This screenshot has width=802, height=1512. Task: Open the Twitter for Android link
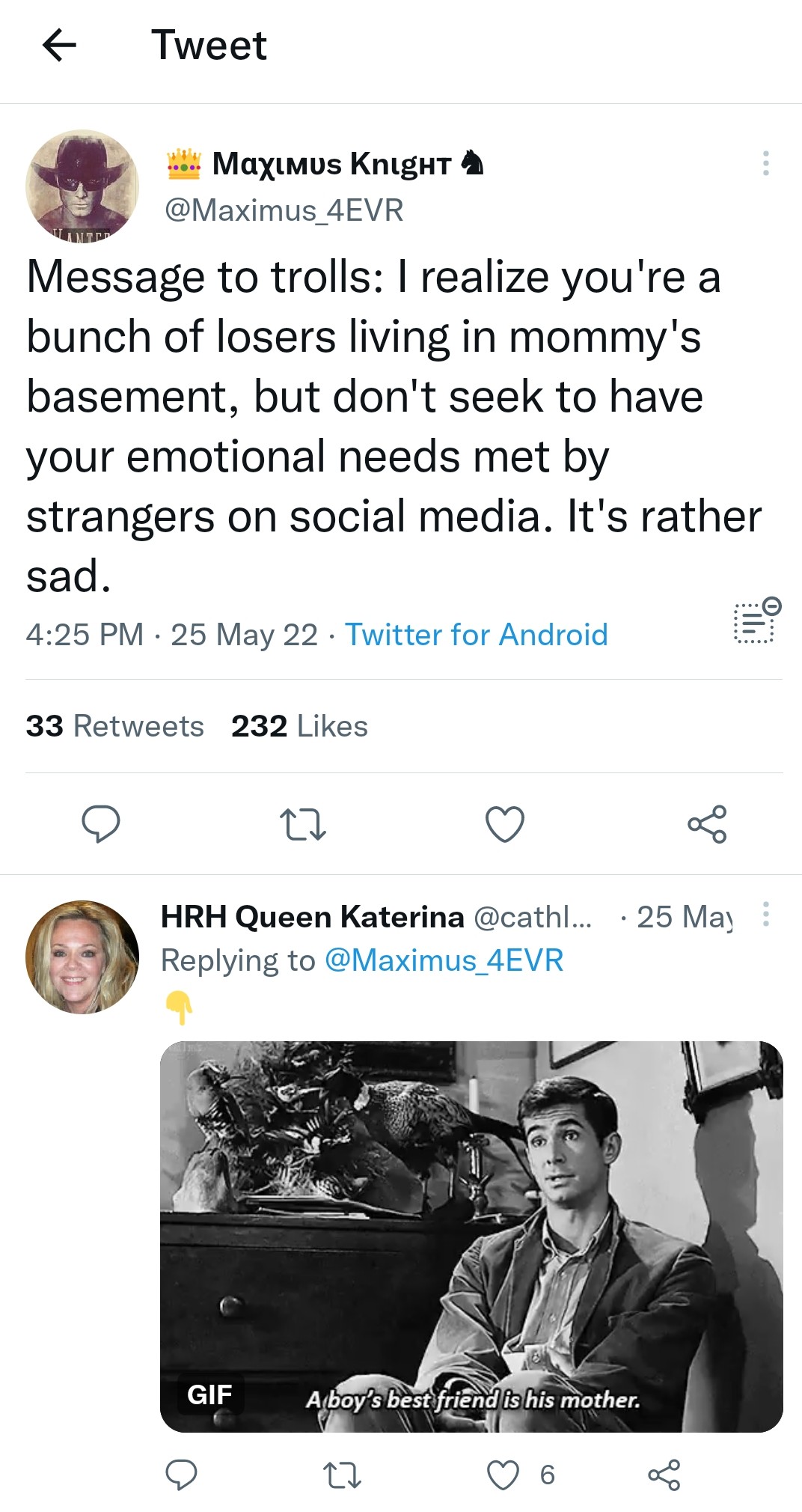pyautogui.click(x=476, y=635)
